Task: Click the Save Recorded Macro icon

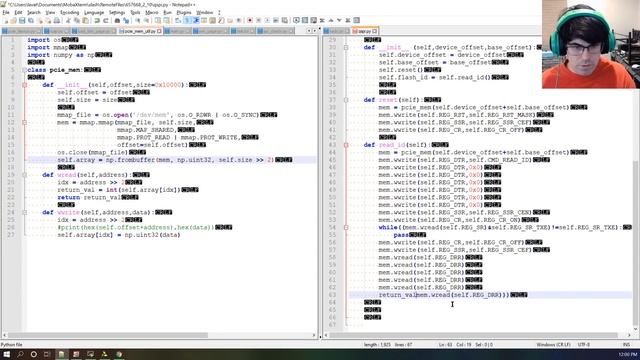Action: tap(284, 20)
